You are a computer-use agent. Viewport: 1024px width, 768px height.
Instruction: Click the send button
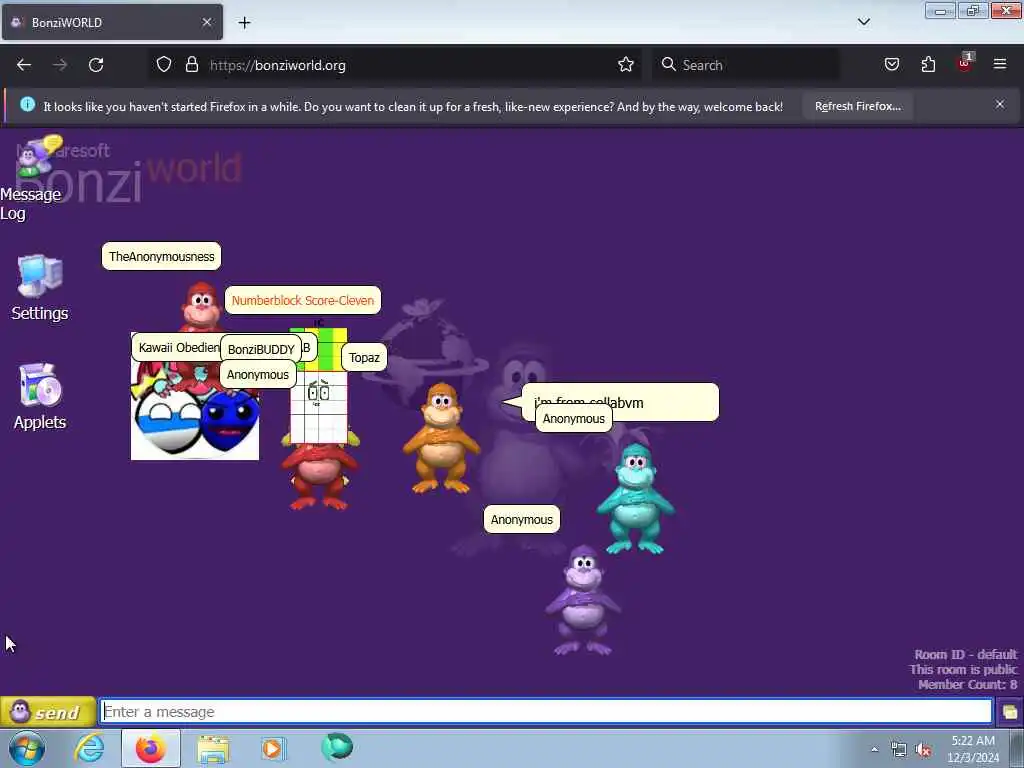point(48,712)
